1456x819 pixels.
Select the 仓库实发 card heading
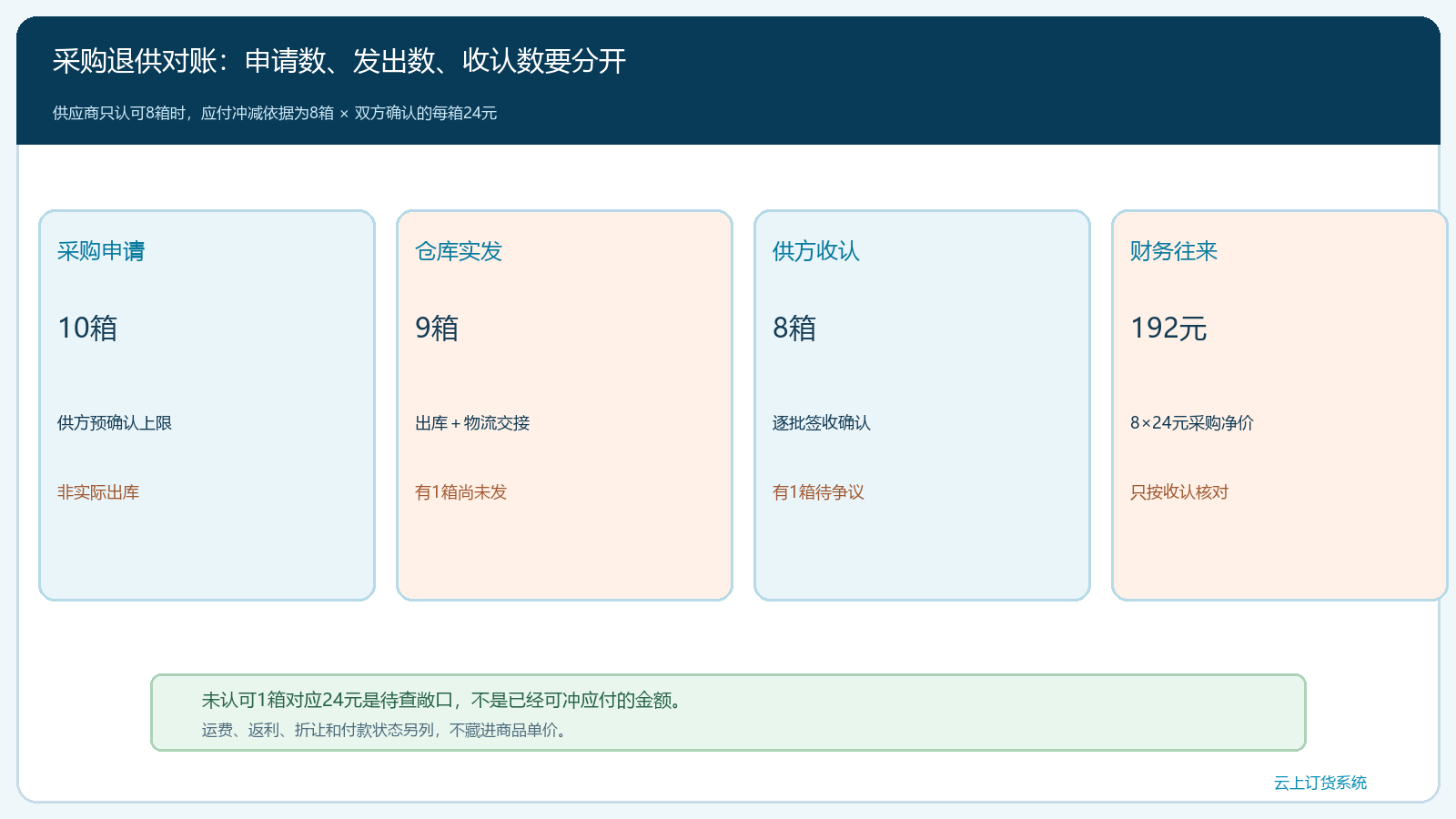[x=459, y=251]
